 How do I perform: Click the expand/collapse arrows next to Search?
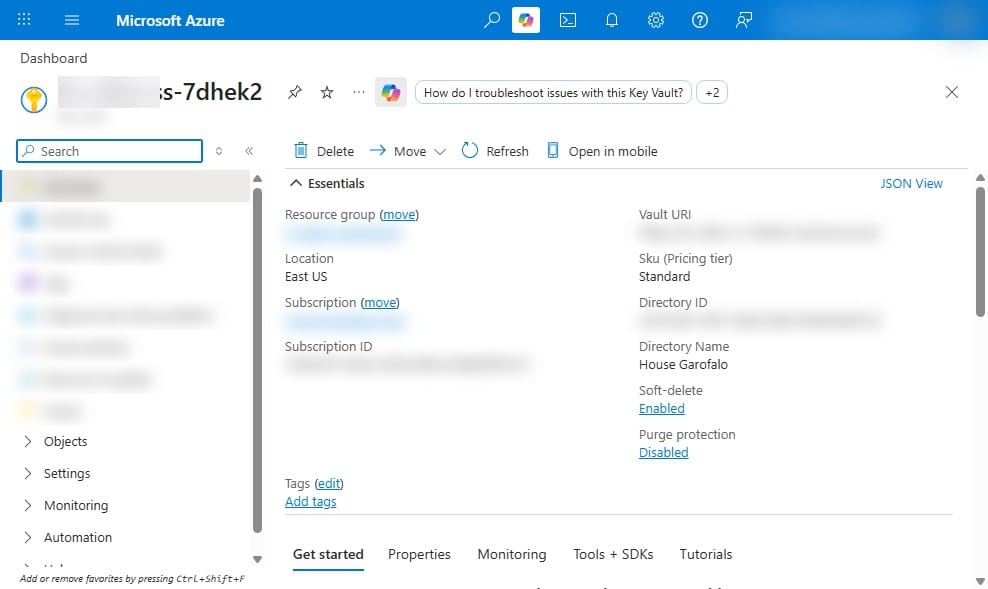(219, 151)
